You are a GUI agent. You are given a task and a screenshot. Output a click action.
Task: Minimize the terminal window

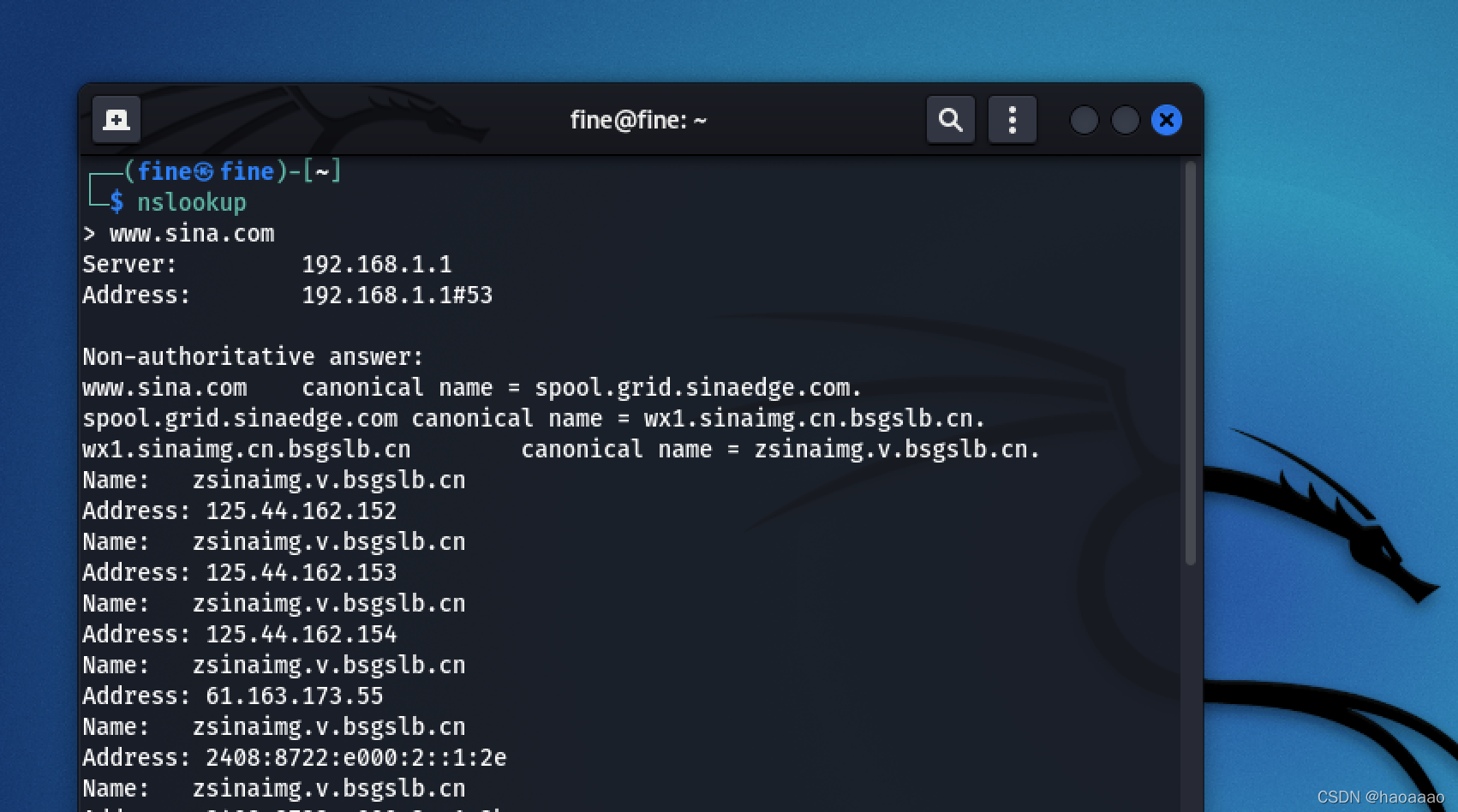[x=1084, y=120]
